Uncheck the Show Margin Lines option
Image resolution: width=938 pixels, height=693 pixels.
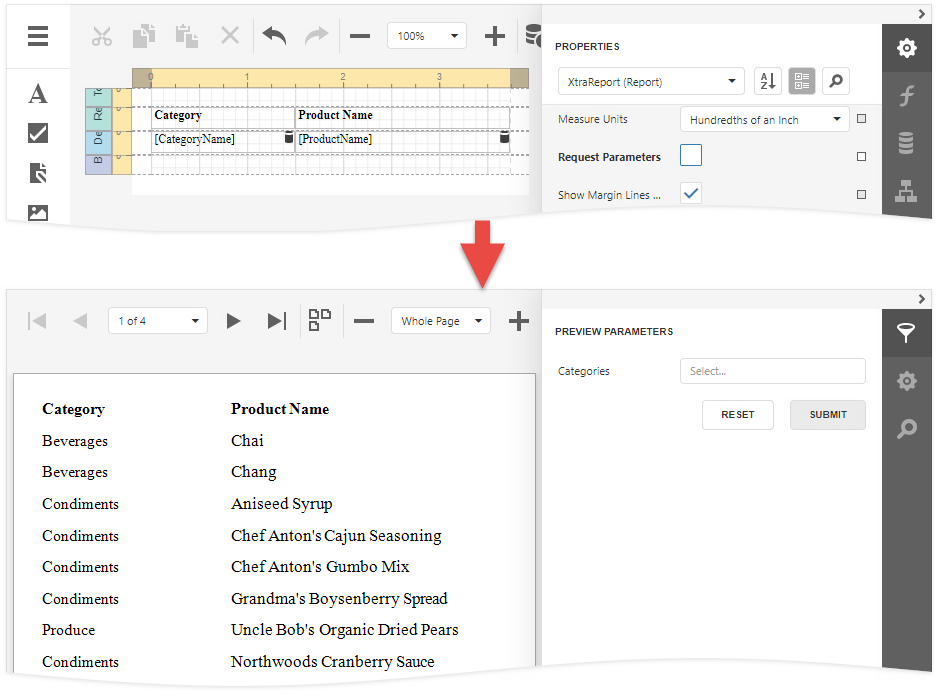[x=690, y=194]
